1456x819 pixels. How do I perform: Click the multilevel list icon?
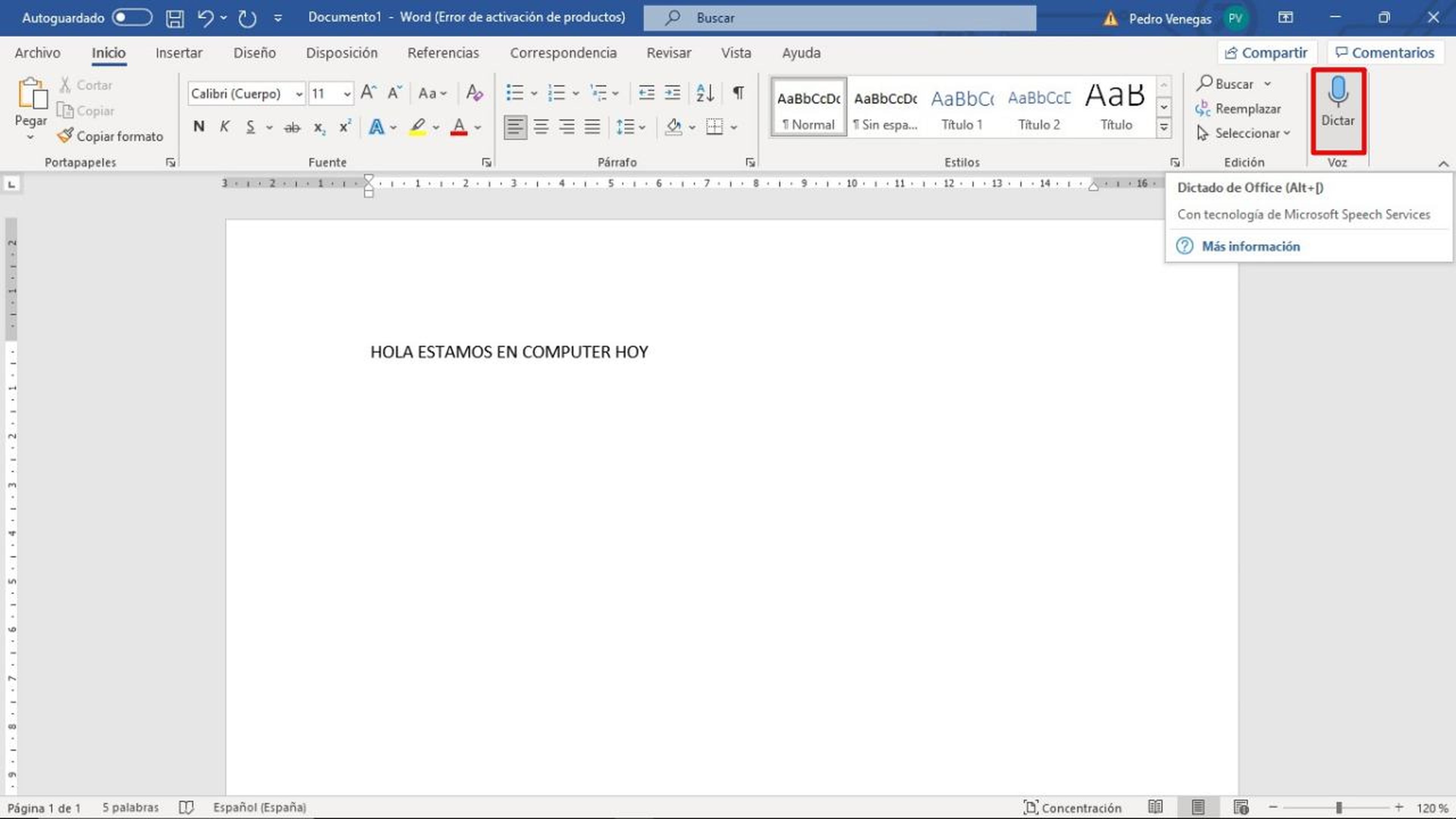pyautogui.click(x=599, y=92)
